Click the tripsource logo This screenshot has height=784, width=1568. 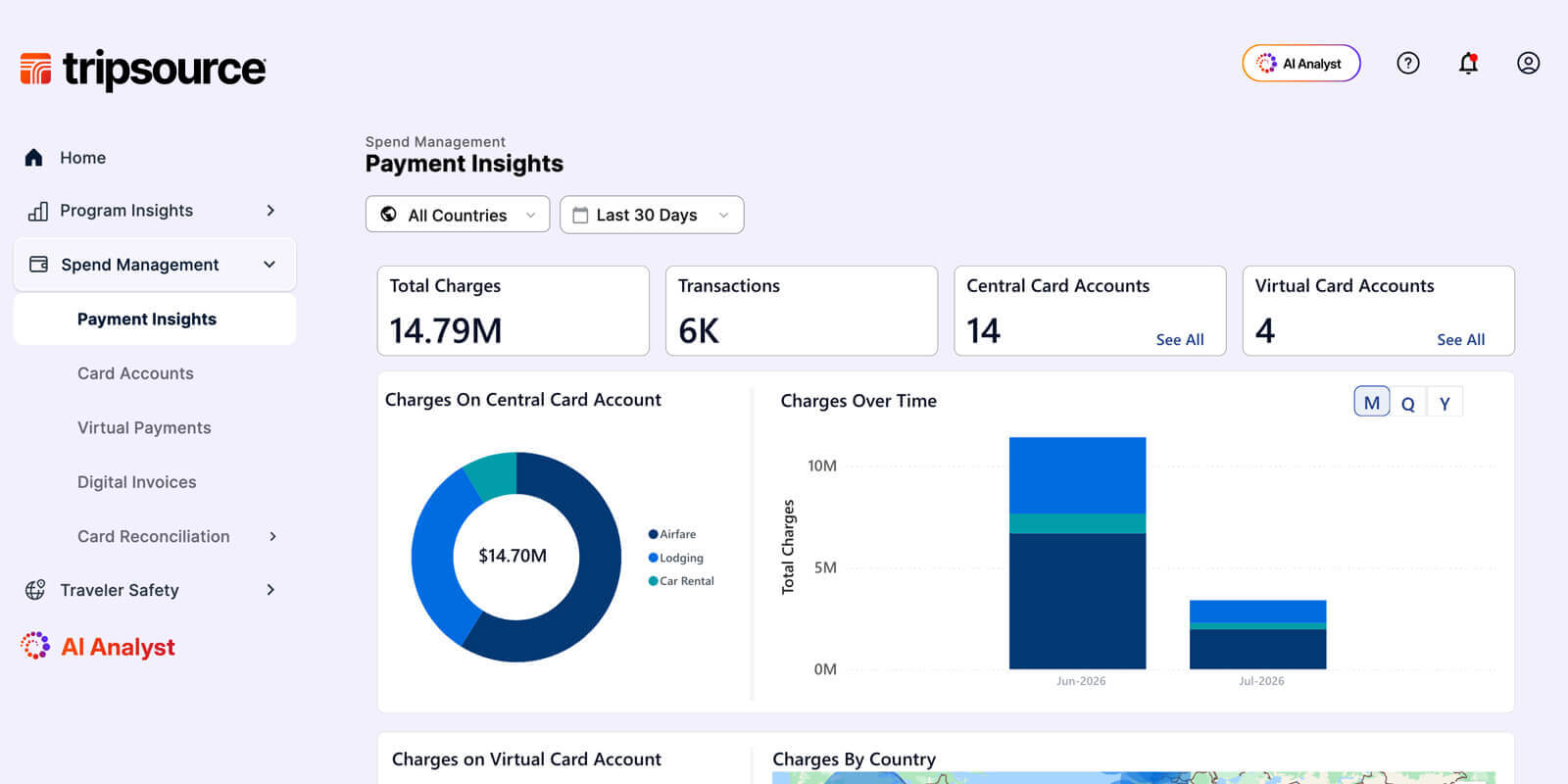pyautogui.click(x=143, y=70)
